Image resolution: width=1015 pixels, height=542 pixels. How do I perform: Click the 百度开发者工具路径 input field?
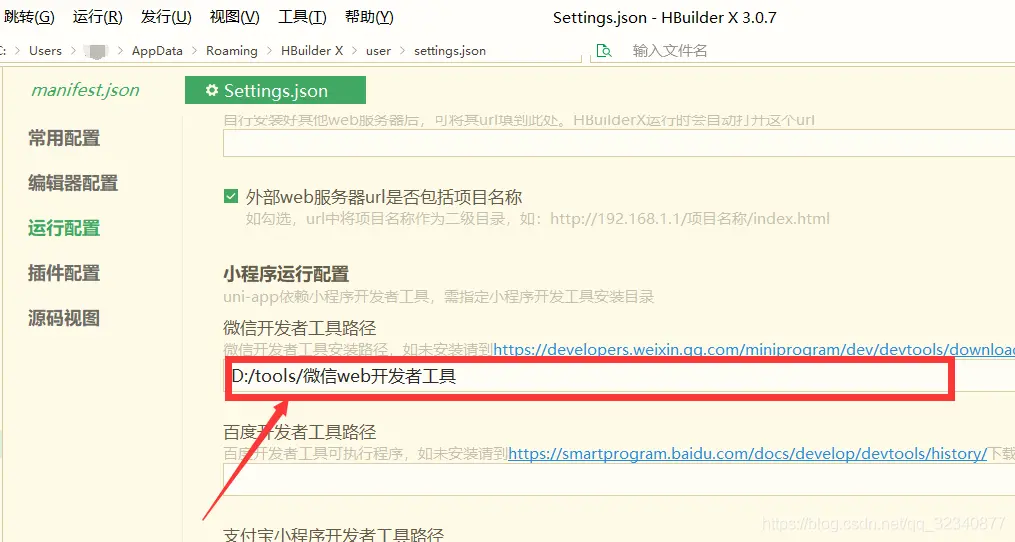tap(619, 480)
